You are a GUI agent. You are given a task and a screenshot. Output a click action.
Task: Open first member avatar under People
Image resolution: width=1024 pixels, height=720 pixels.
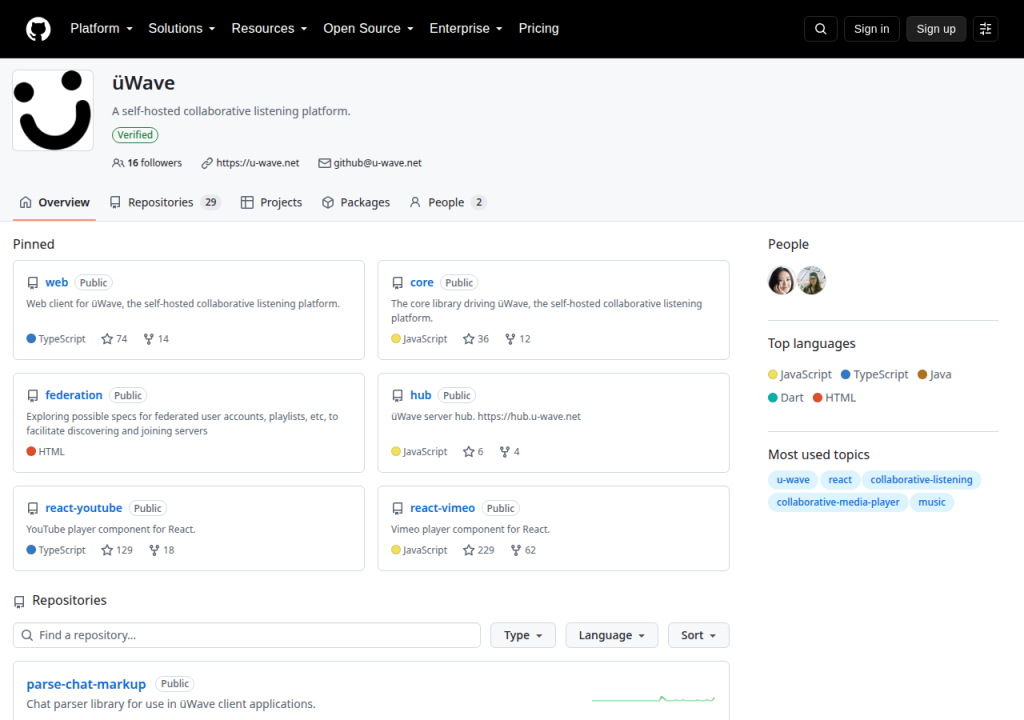(781, 280)
